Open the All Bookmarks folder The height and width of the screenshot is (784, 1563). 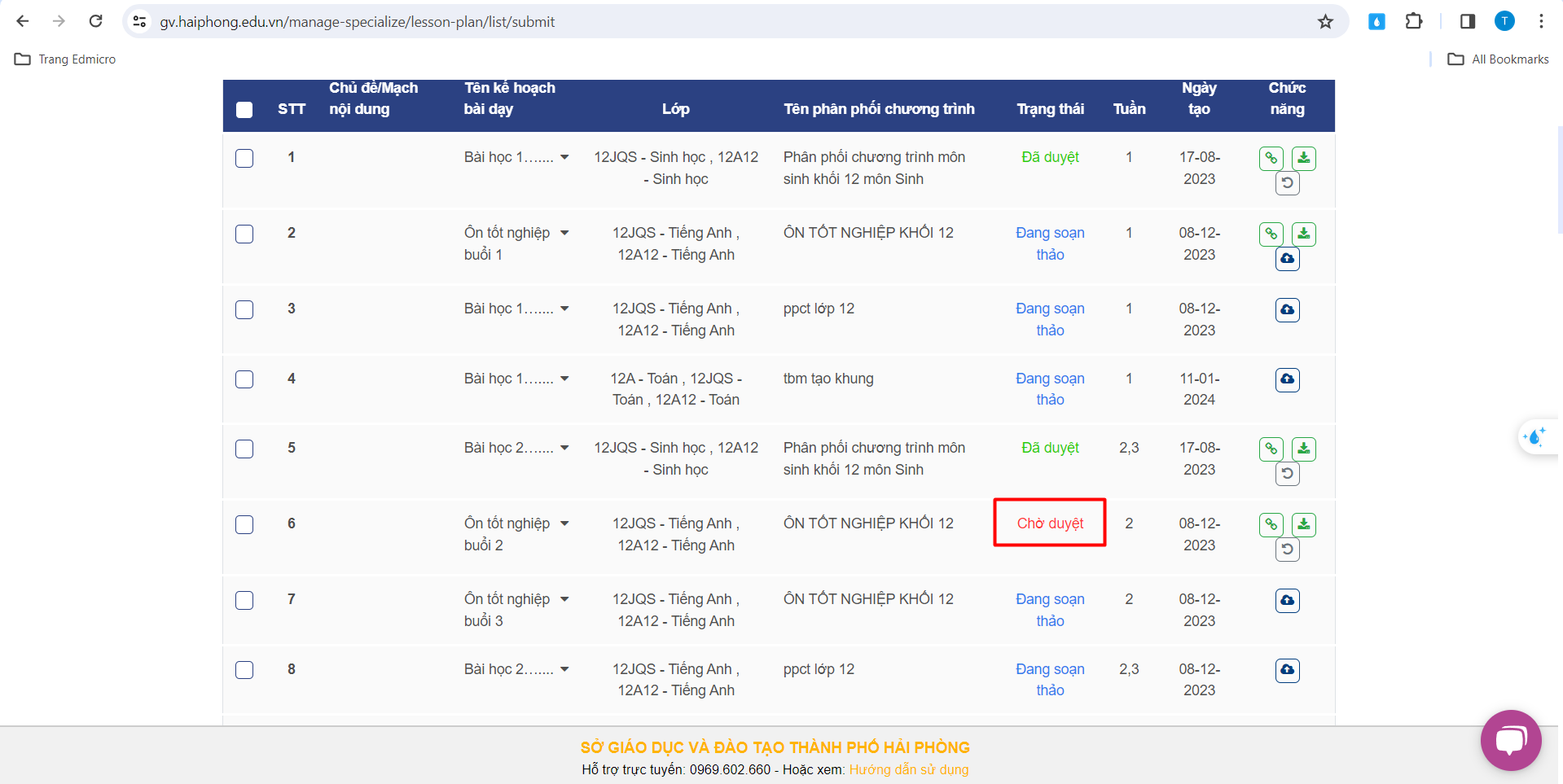pyautogui.click(x=1498, y=59)
